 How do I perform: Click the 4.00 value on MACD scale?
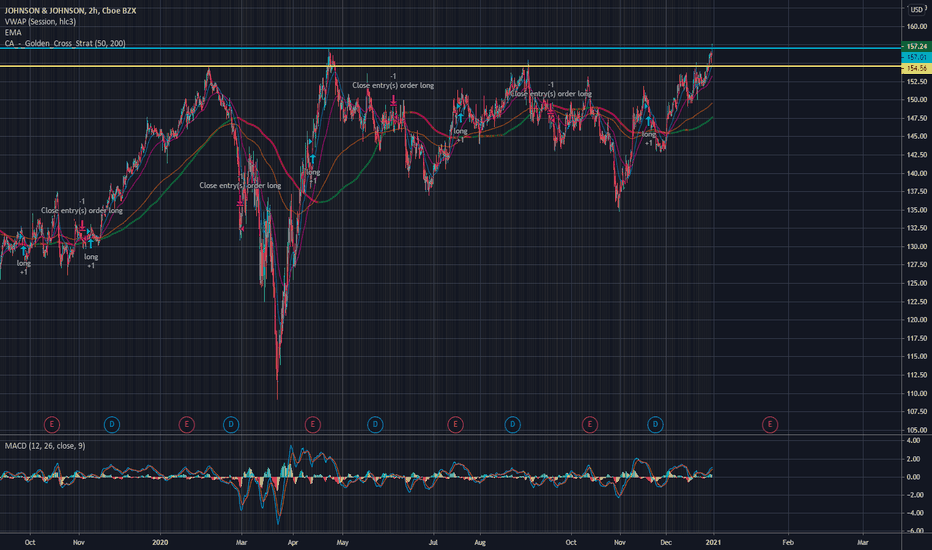[x=914, y=441]
